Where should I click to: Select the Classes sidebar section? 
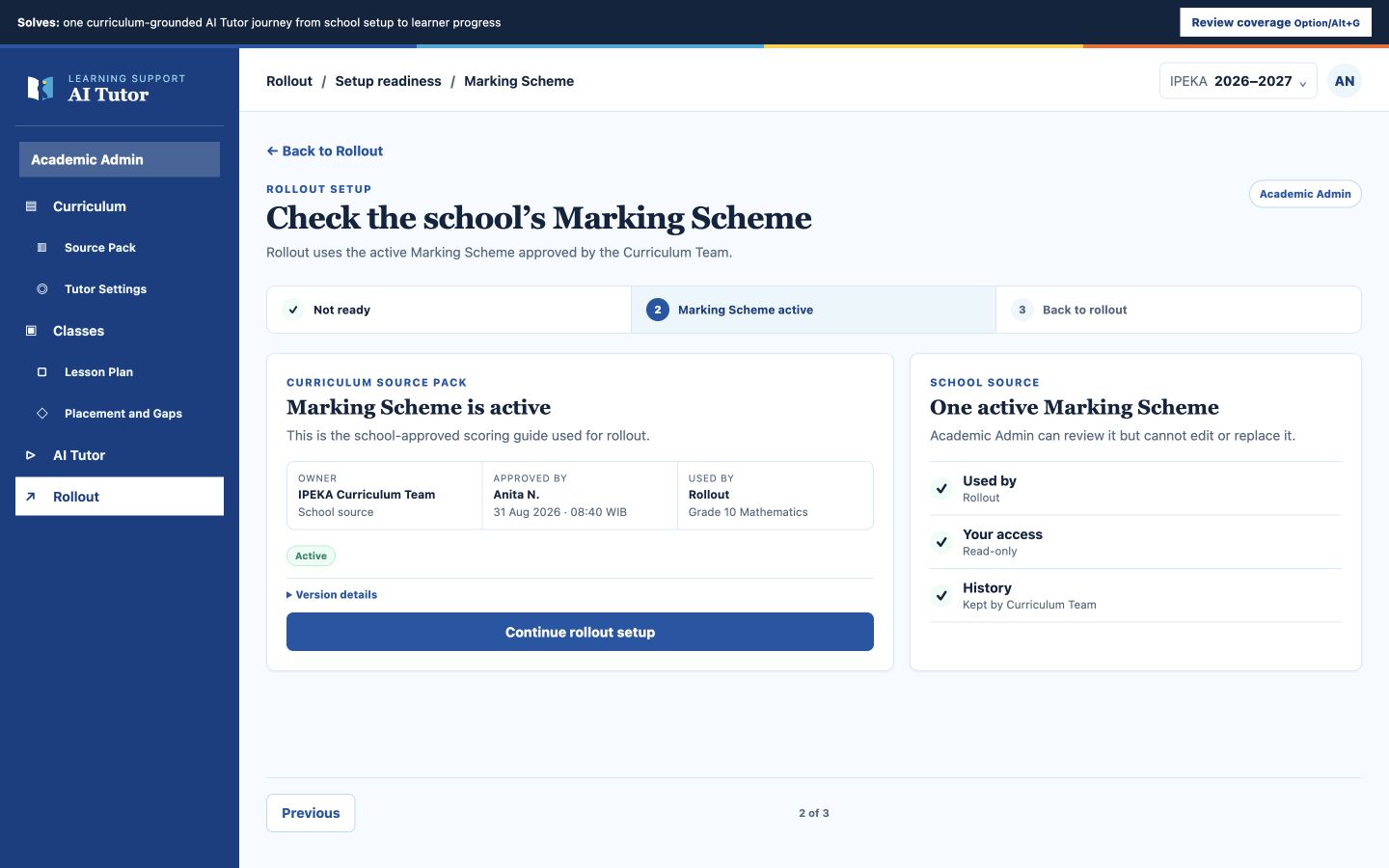[x=120, y=331]
